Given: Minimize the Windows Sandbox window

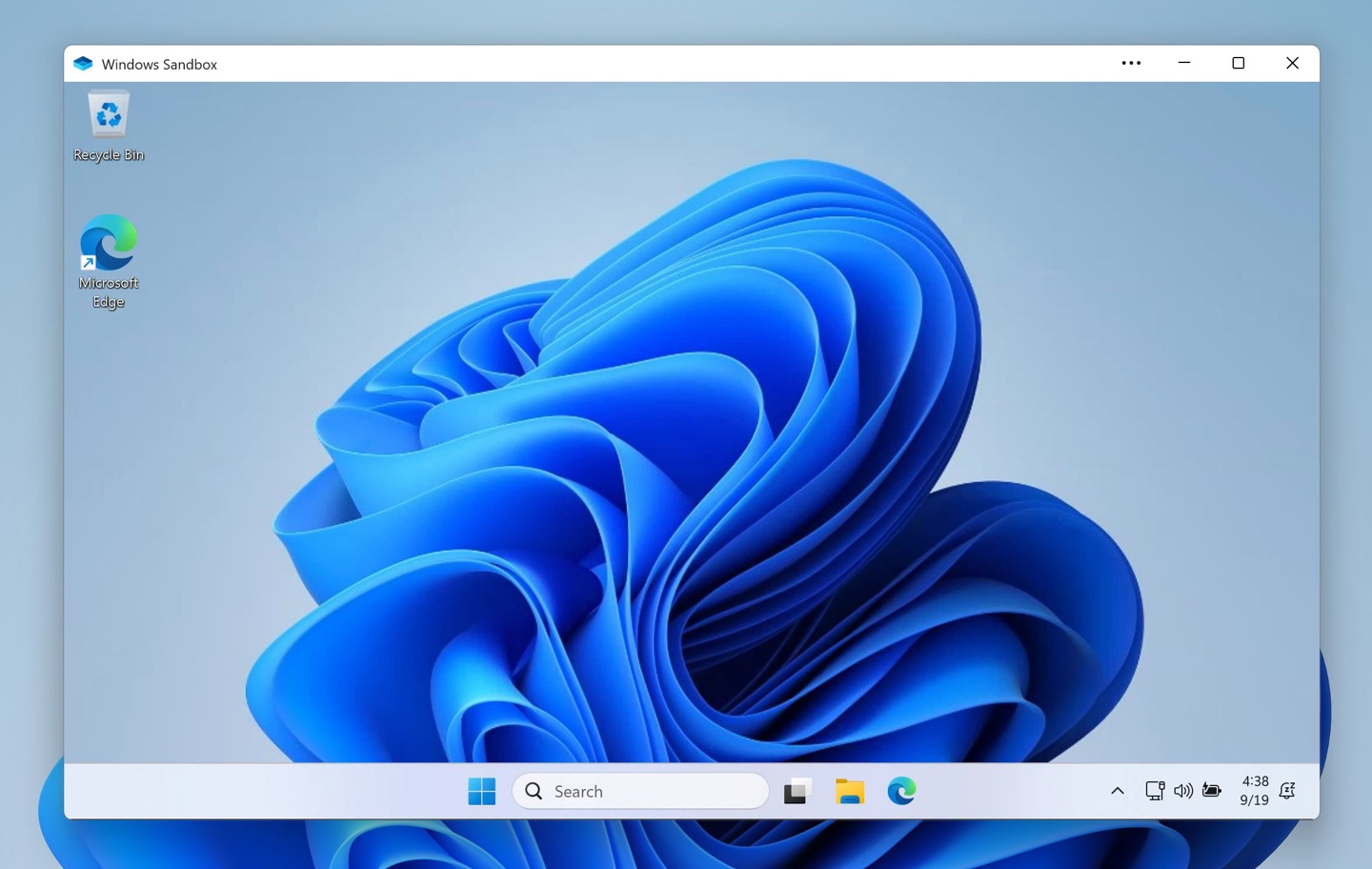Looking at the screenshot, I should pyautogui.click(x=1184, y=63).
